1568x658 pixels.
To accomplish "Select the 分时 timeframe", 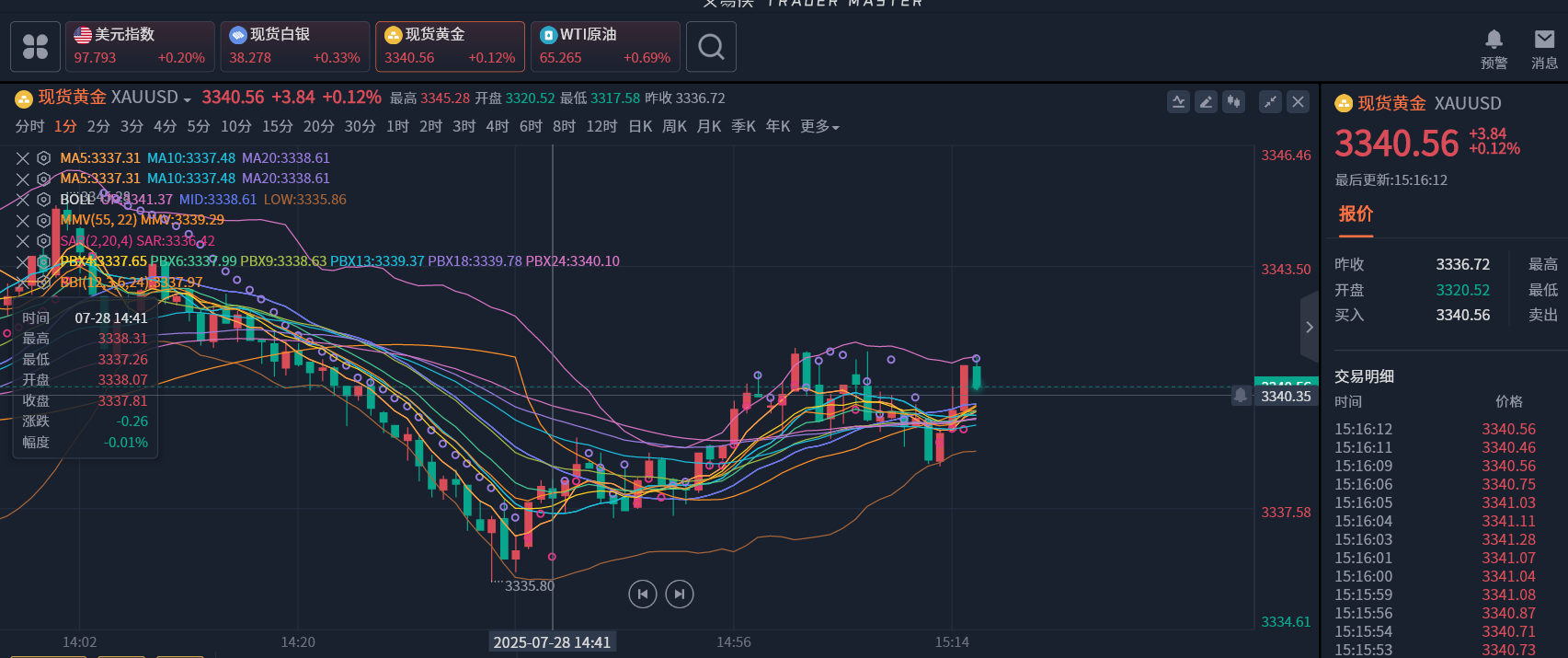I will pos(29,126).
